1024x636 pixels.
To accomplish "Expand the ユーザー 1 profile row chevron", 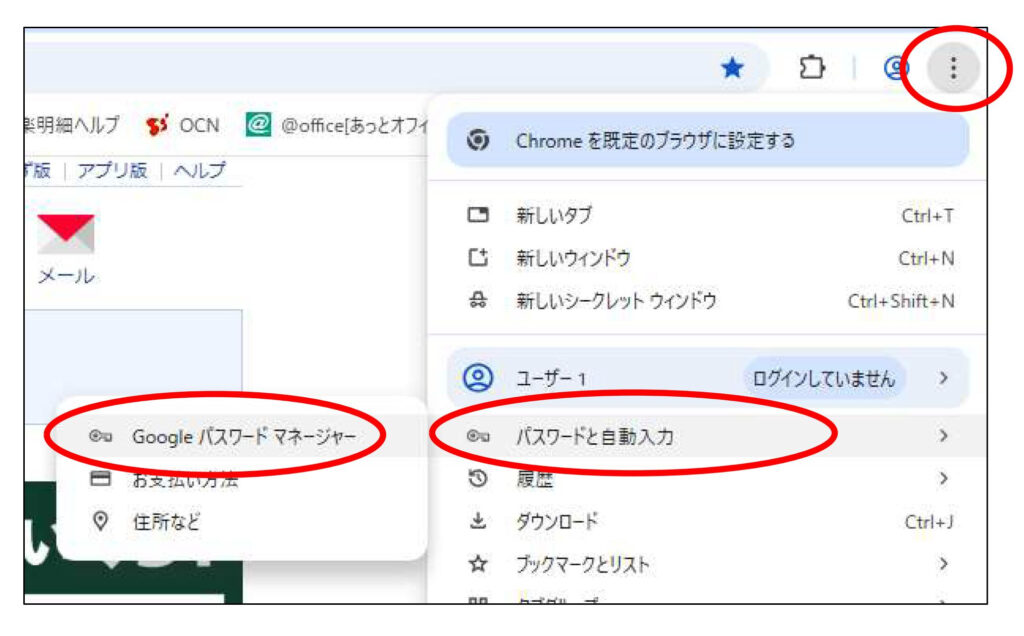I will (x=943, y=379).
